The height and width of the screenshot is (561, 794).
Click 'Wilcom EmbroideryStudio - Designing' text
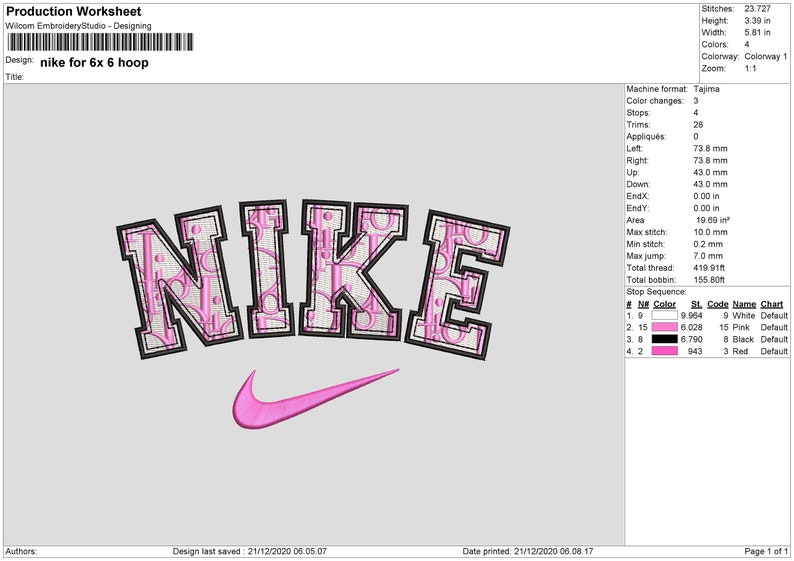tap(78, 26)
